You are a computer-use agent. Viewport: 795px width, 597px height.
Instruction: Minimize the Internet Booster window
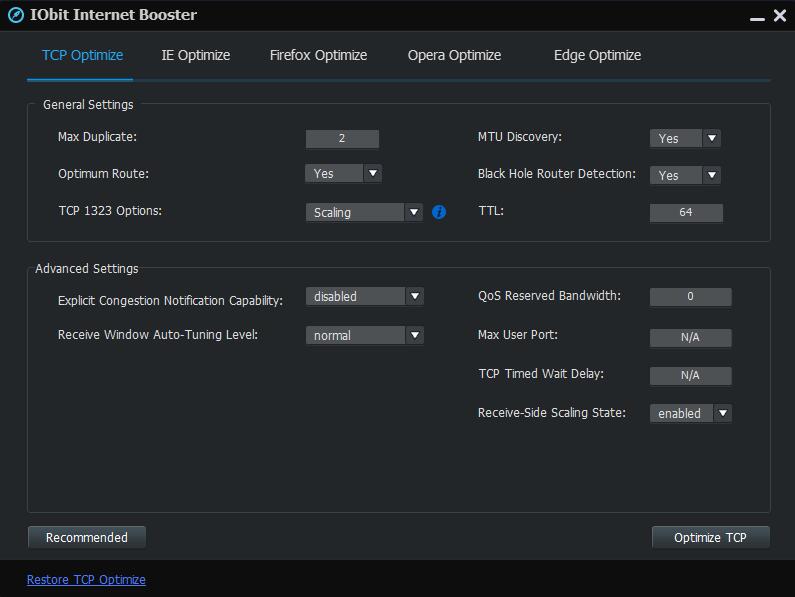[x=757, y=19]
